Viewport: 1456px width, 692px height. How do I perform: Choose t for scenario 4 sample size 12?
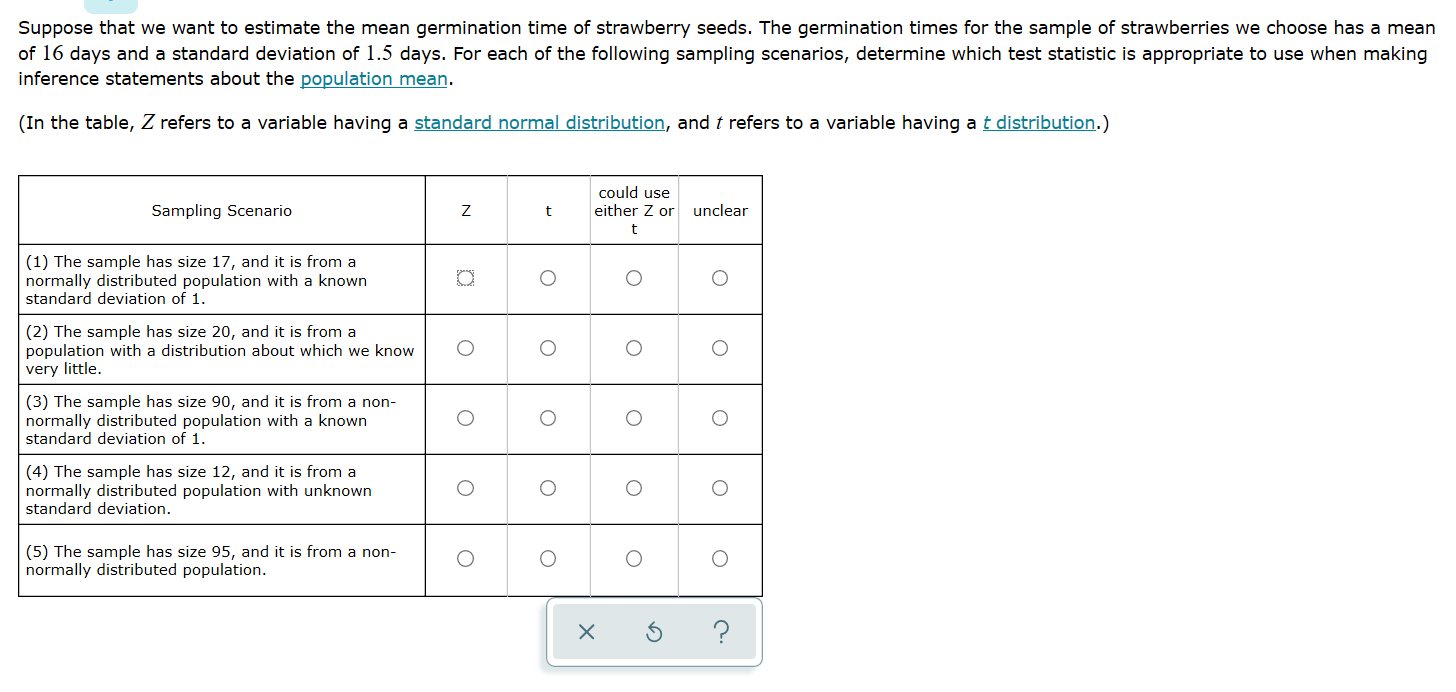547,489
